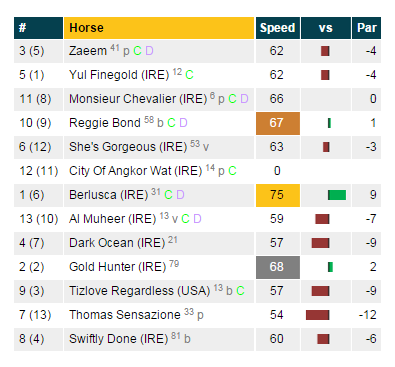Open the Thomas Sensazione horse link
This screenshot has width=395, height=367.
[125, 315]
